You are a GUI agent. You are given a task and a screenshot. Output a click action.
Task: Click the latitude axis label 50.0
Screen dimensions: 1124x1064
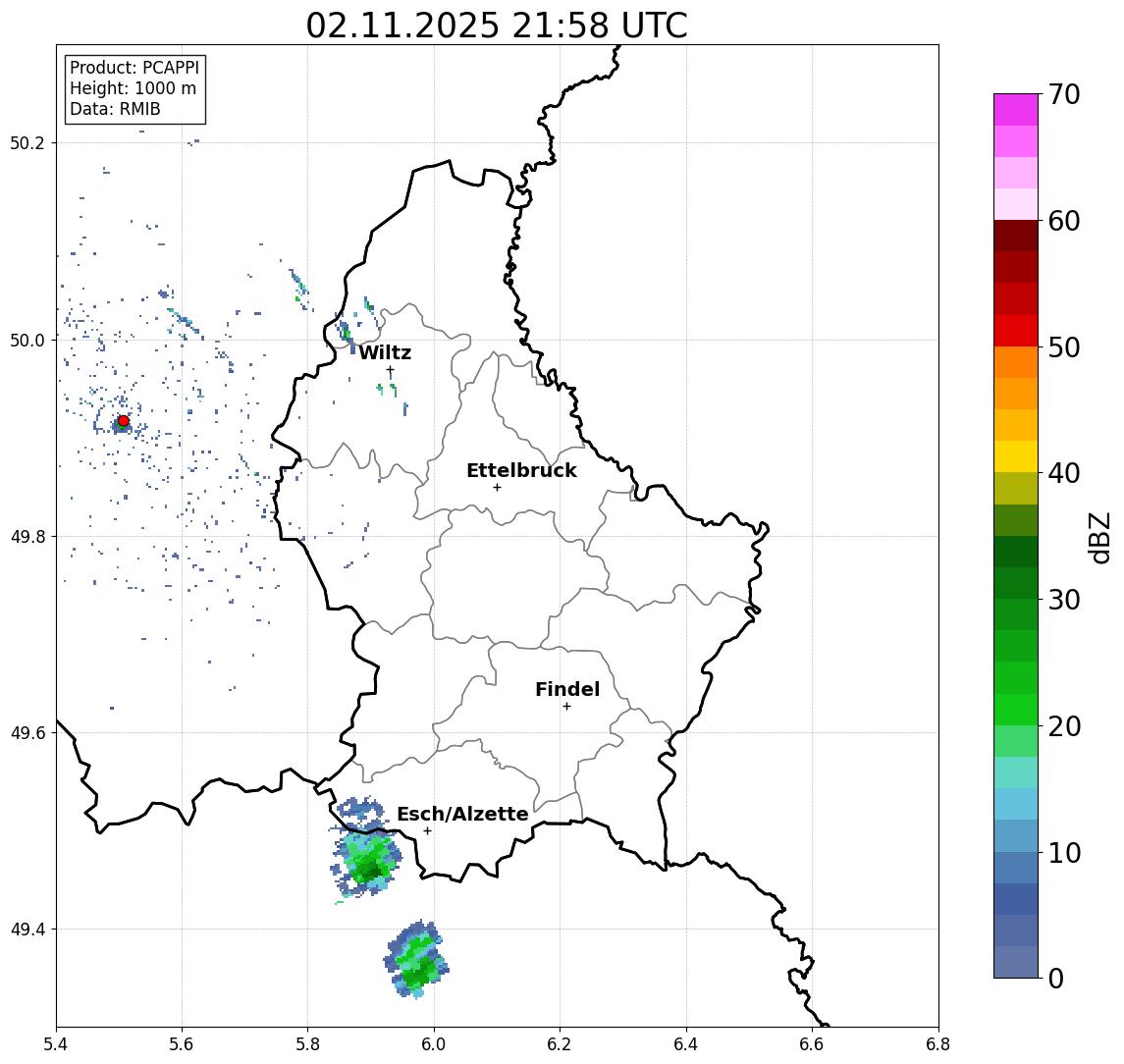pyautogui.click(x=27, y=340)
